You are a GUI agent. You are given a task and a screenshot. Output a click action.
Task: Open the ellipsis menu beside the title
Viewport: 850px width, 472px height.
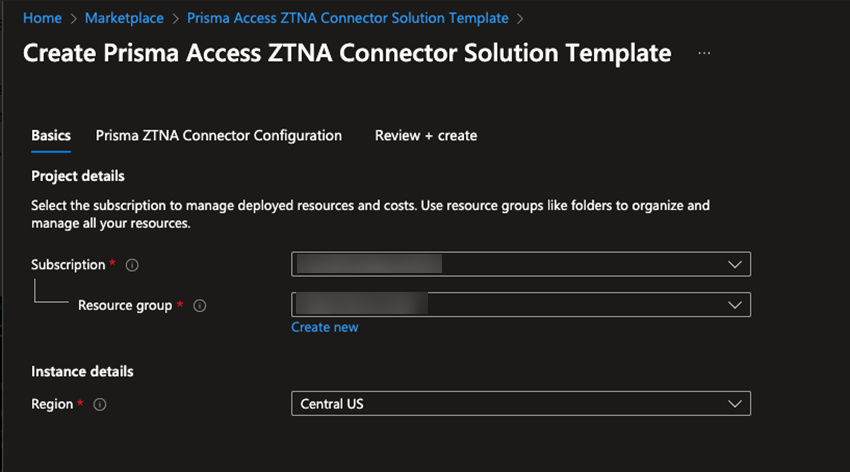point(704,52)
